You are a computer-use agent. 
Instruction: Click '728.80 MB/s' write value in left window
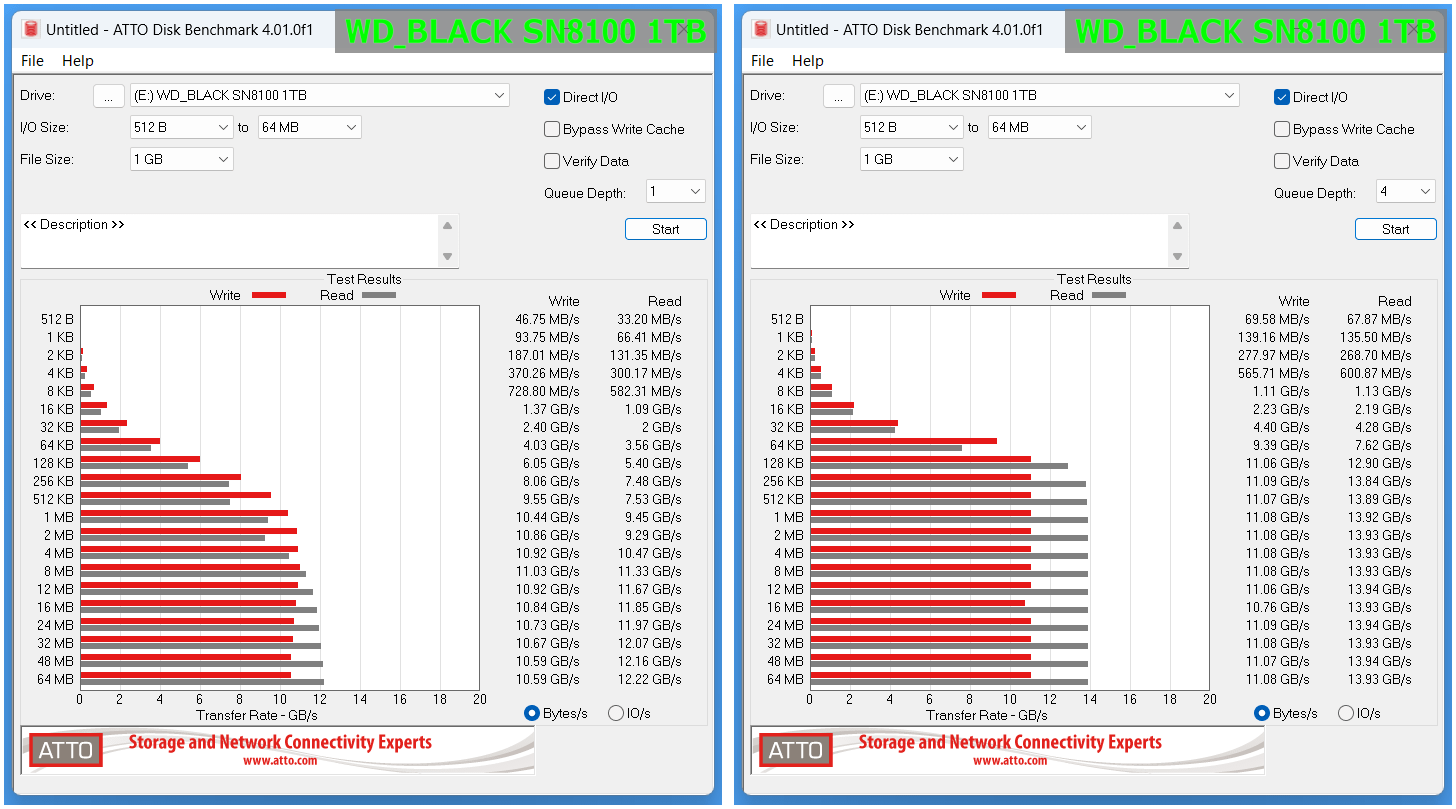pos(543,391)
